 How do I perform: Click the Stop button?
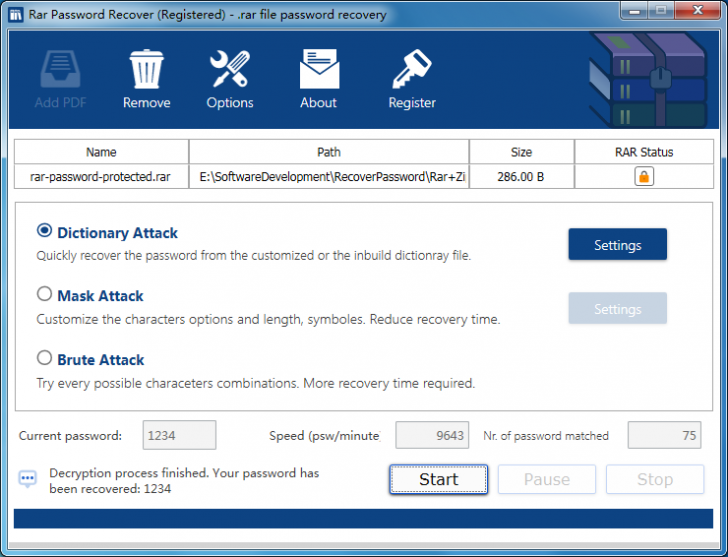tap(655, 479)
